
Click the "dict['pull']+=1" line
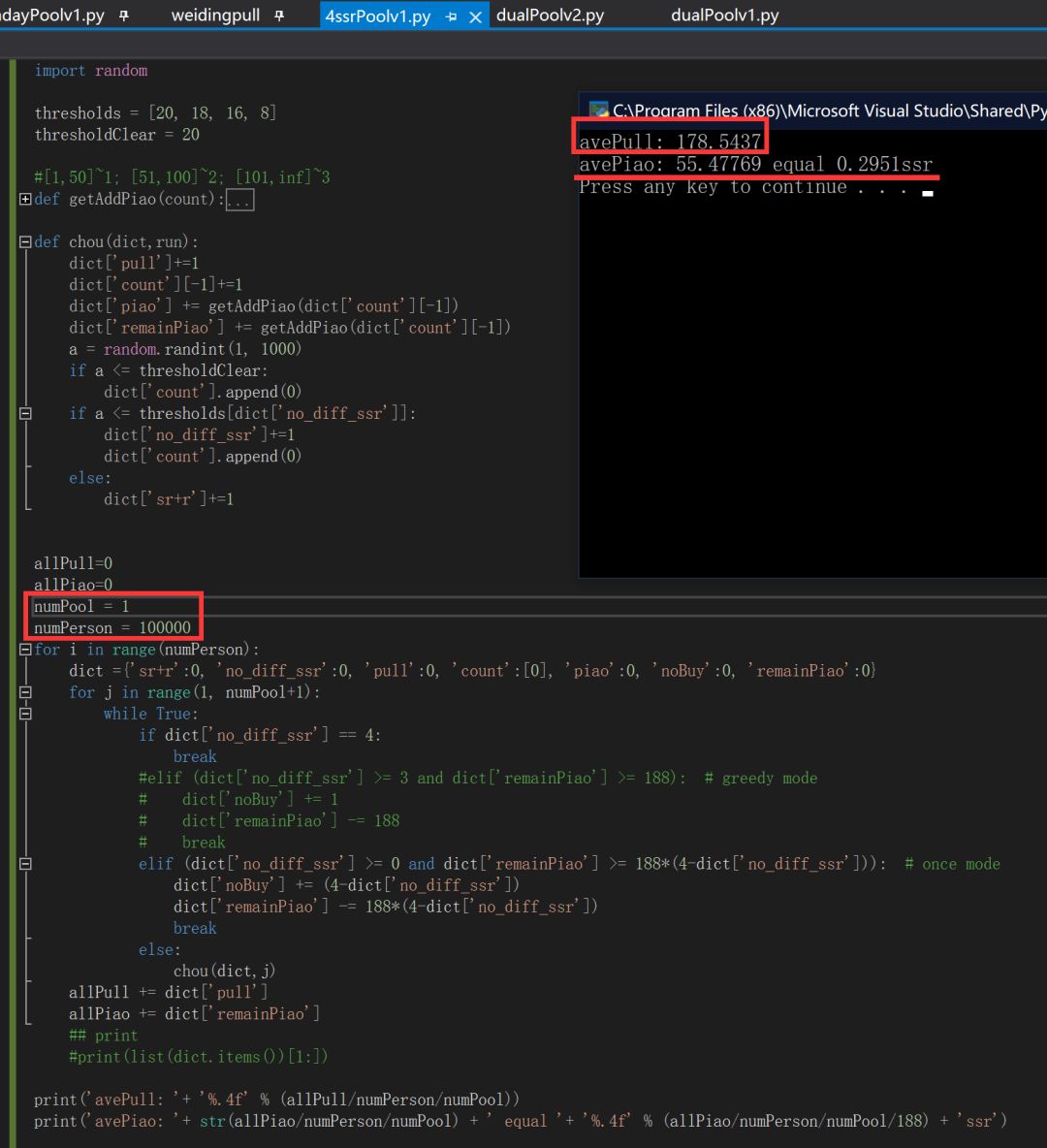(134, 263)
